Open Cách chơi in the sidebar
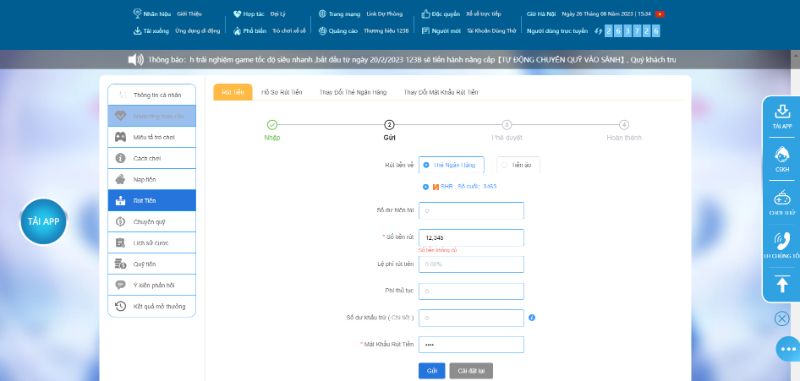800x381 pixels. 152,158
